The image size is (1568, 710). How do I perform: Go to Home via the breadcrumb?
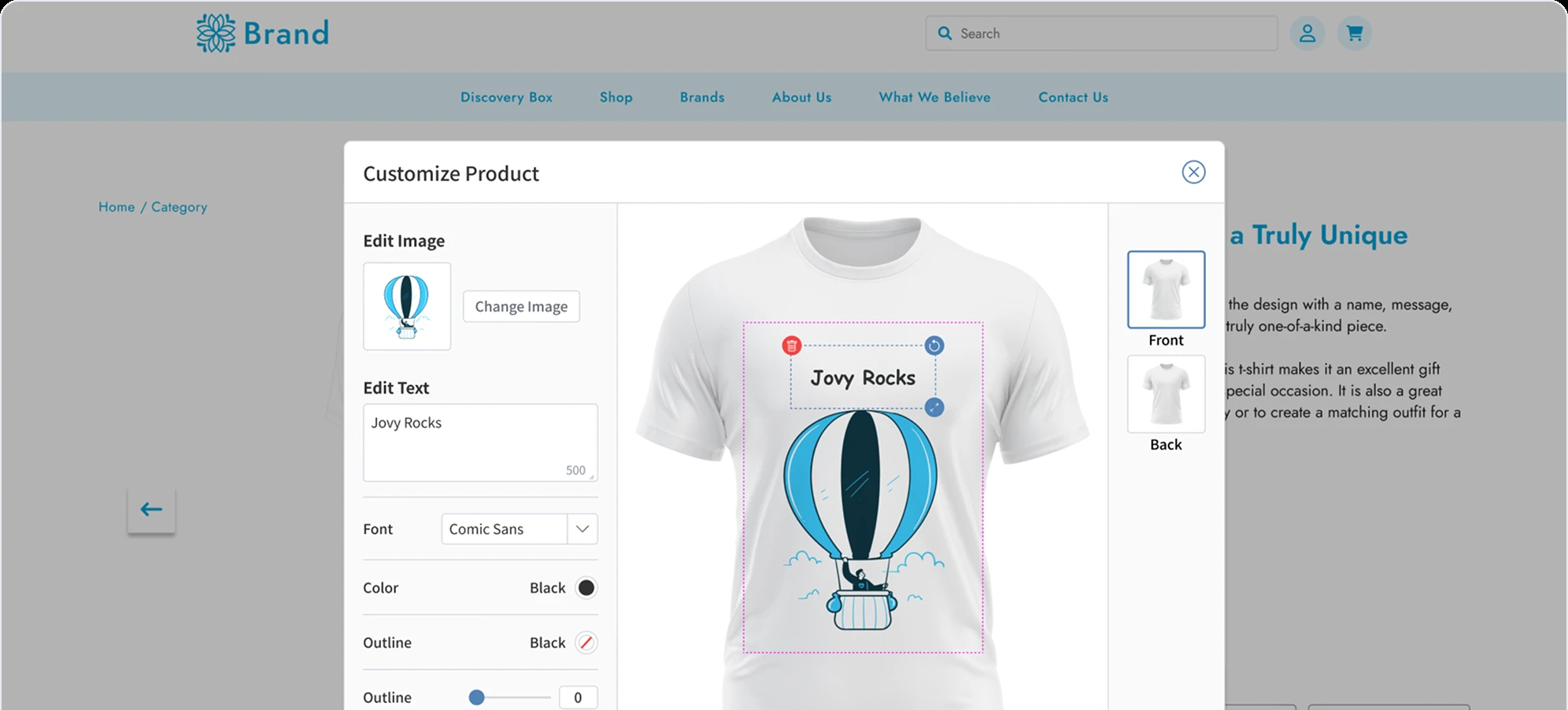[x=116, y=206]
